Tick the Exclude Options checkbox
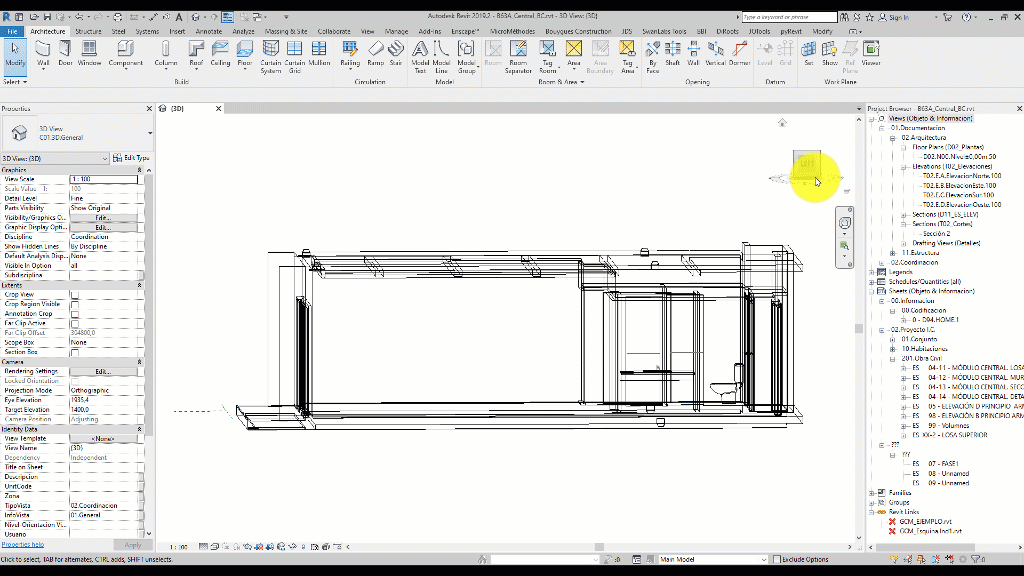This screenshot has width=1024, height=576. point(776,559)
